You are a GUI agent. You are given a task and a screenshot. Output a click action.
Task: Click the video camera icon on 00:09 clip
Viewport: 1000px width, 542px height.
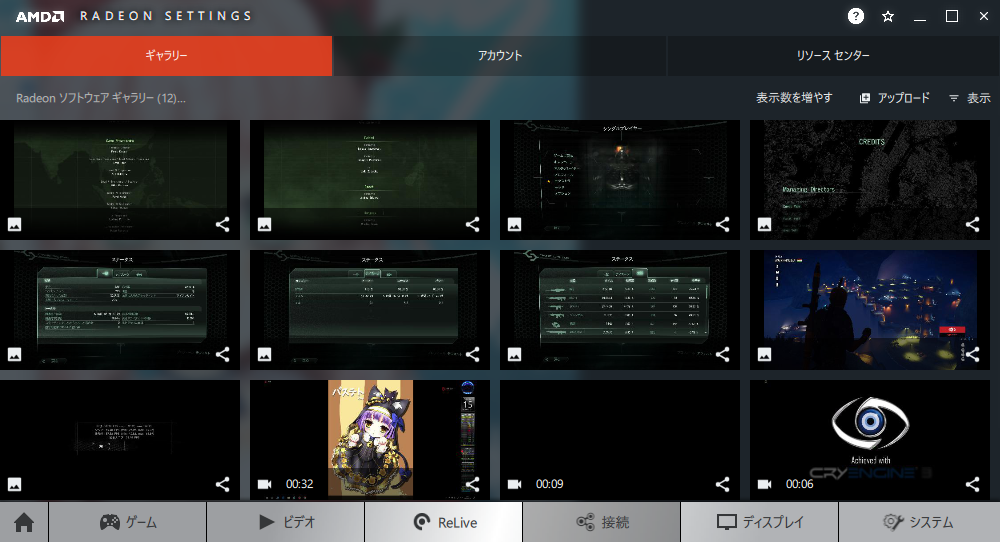(x=514, y=484)
